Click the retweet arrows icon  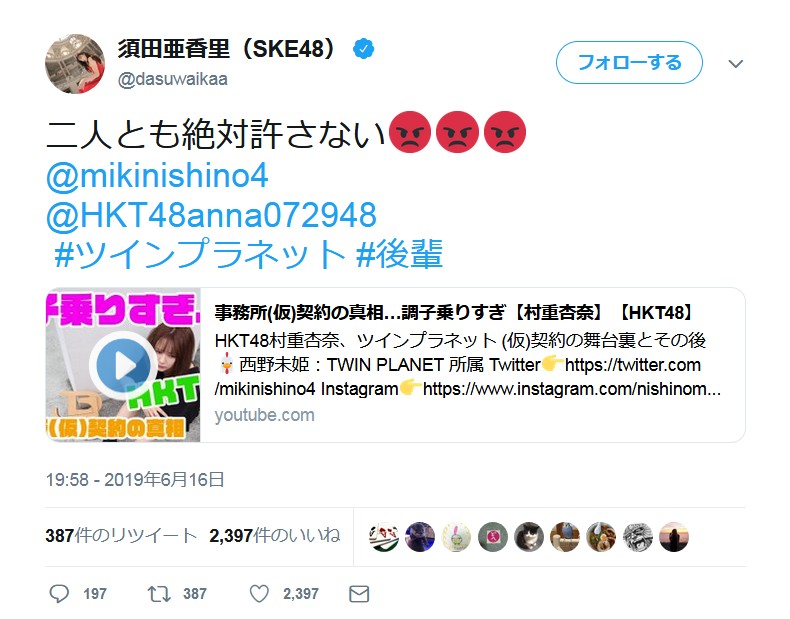[x=159, y=594]
